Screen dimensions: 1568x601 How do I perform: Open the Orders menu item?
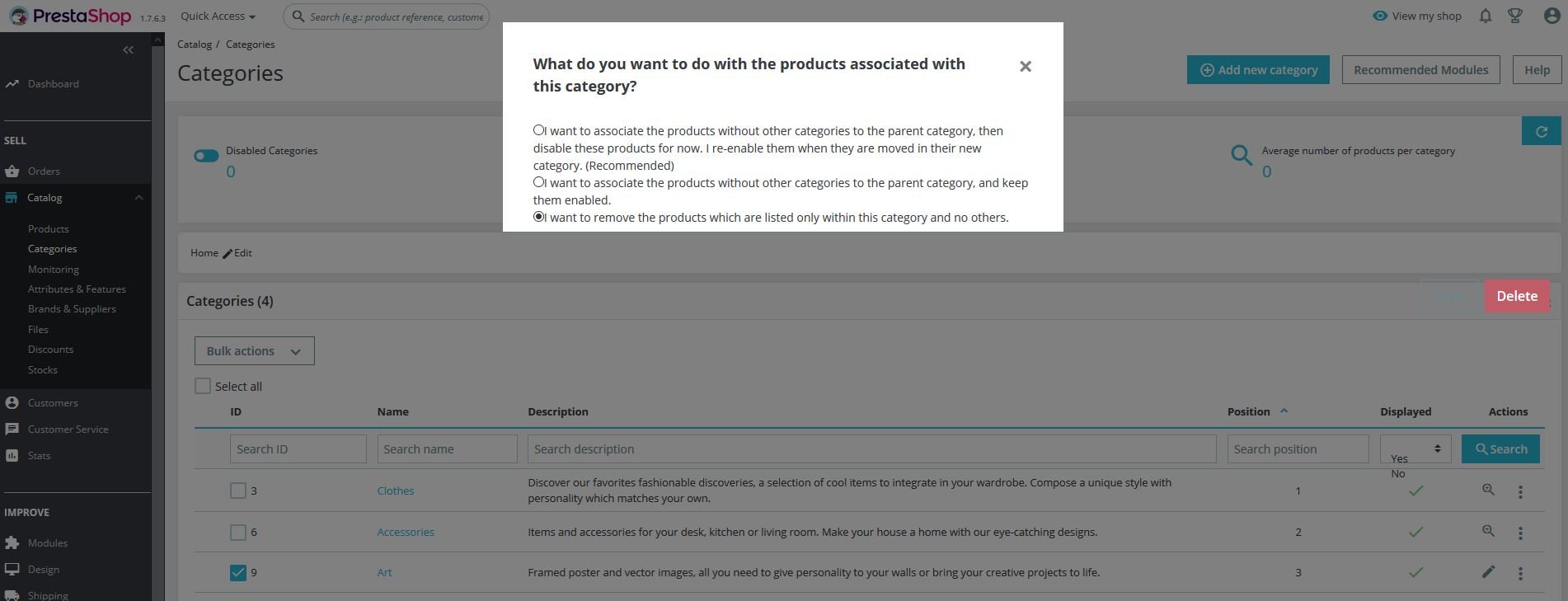(x=44, y=171)
